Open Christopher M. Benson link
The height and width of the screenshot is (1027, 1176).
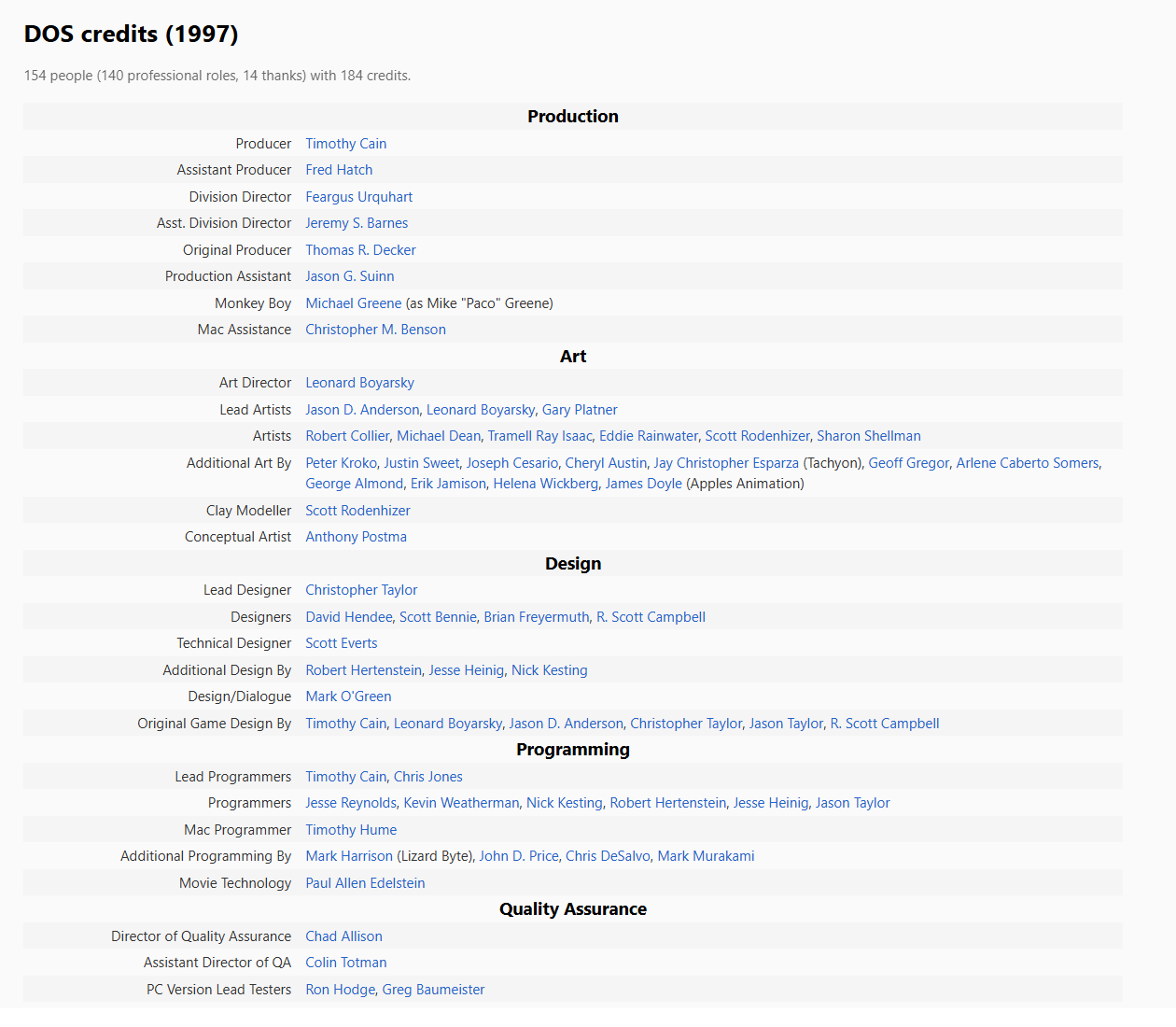point(375,330)
